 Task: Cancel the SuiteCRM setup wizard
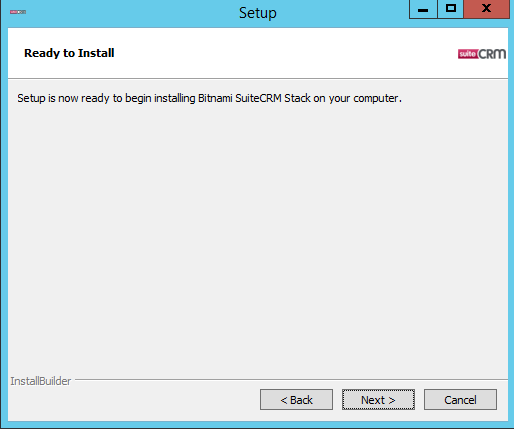tap(460, 399)
